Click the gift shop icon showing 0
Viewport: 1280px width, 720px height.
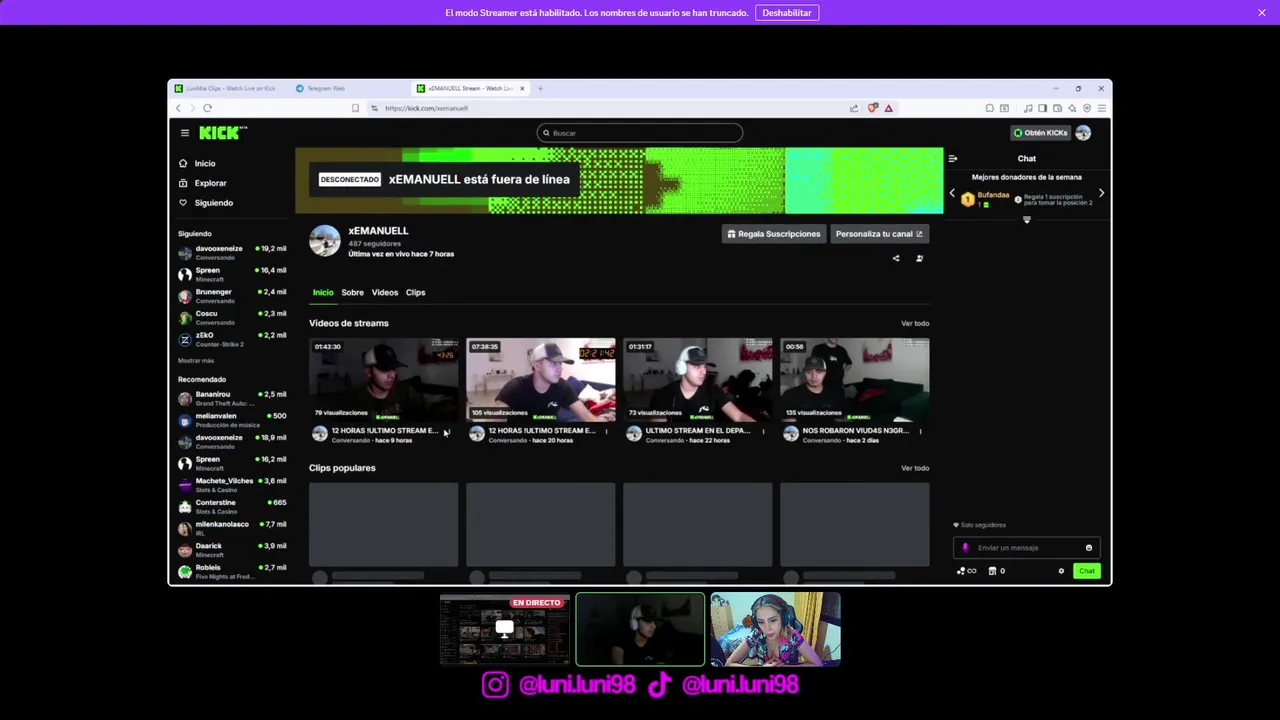996,571
